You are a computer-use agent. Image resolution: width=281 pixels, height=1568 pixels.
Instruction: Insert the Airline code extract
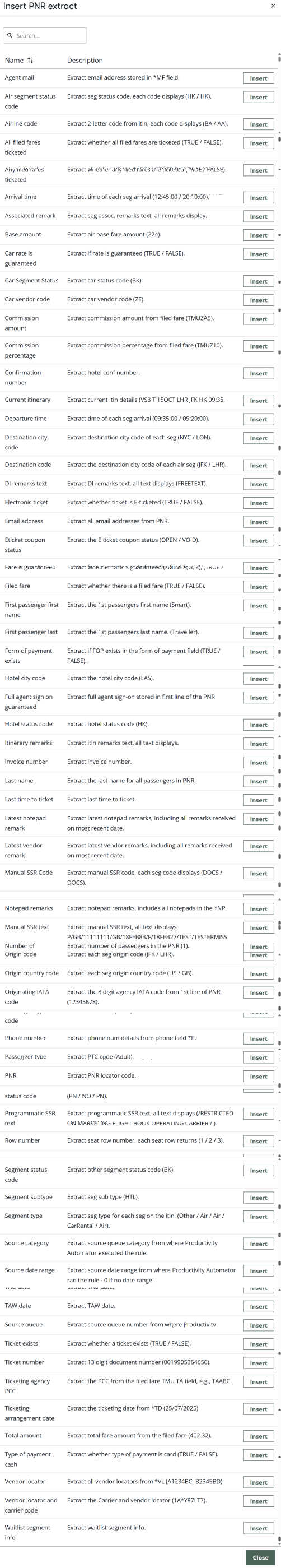(259, 124)
